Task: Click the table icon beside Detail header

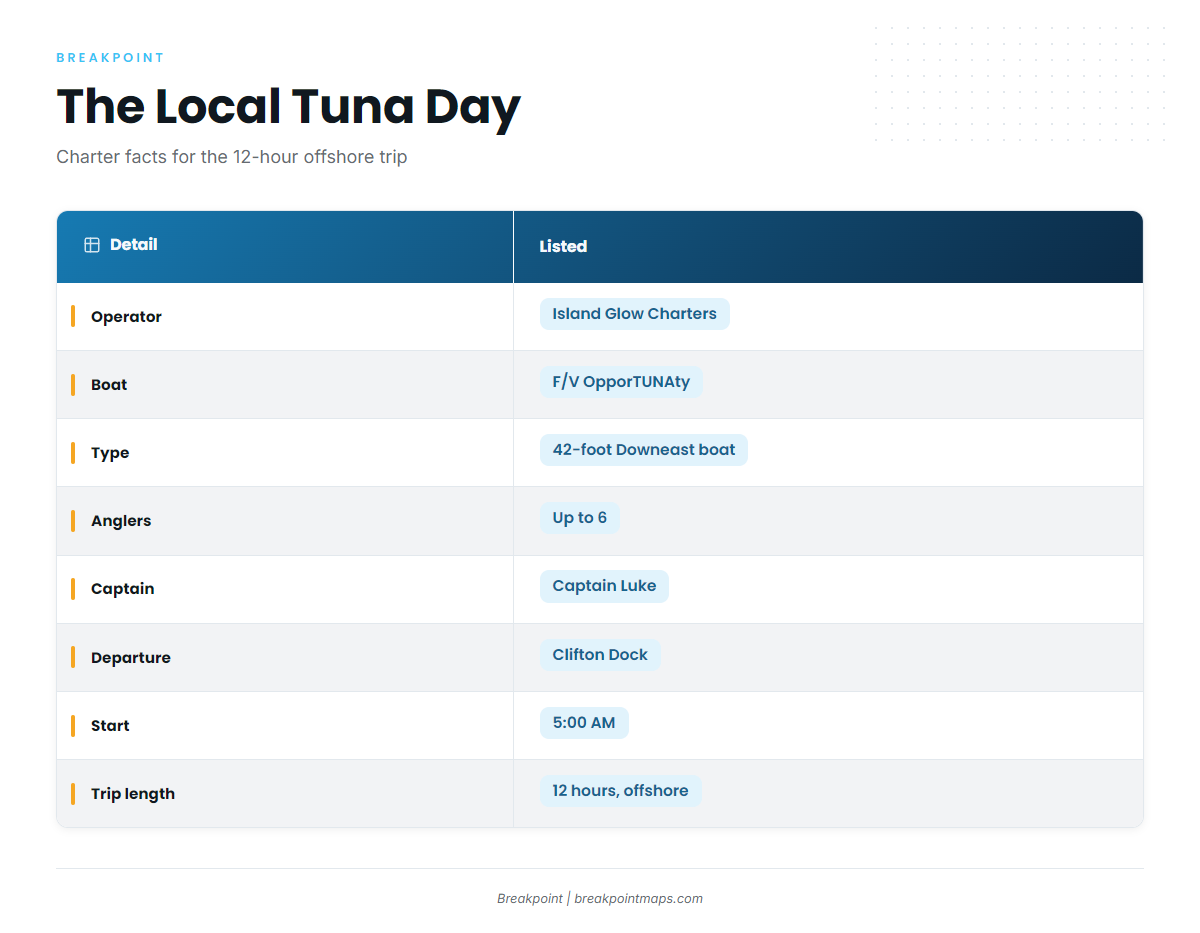Action: click(92, 245)
